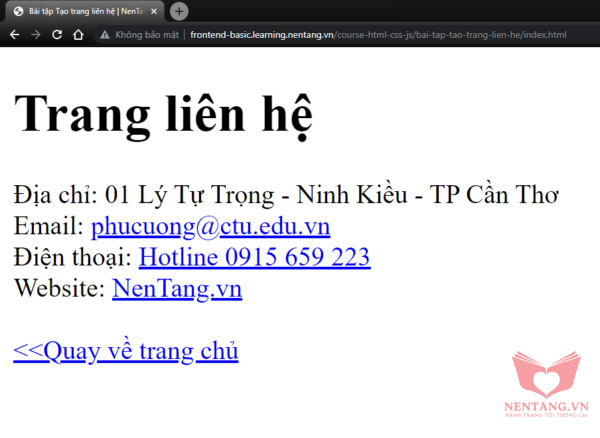Screen dimensions: 600x438
Task: Visit the NenTang.vn website link
Action: coord(177,288)
